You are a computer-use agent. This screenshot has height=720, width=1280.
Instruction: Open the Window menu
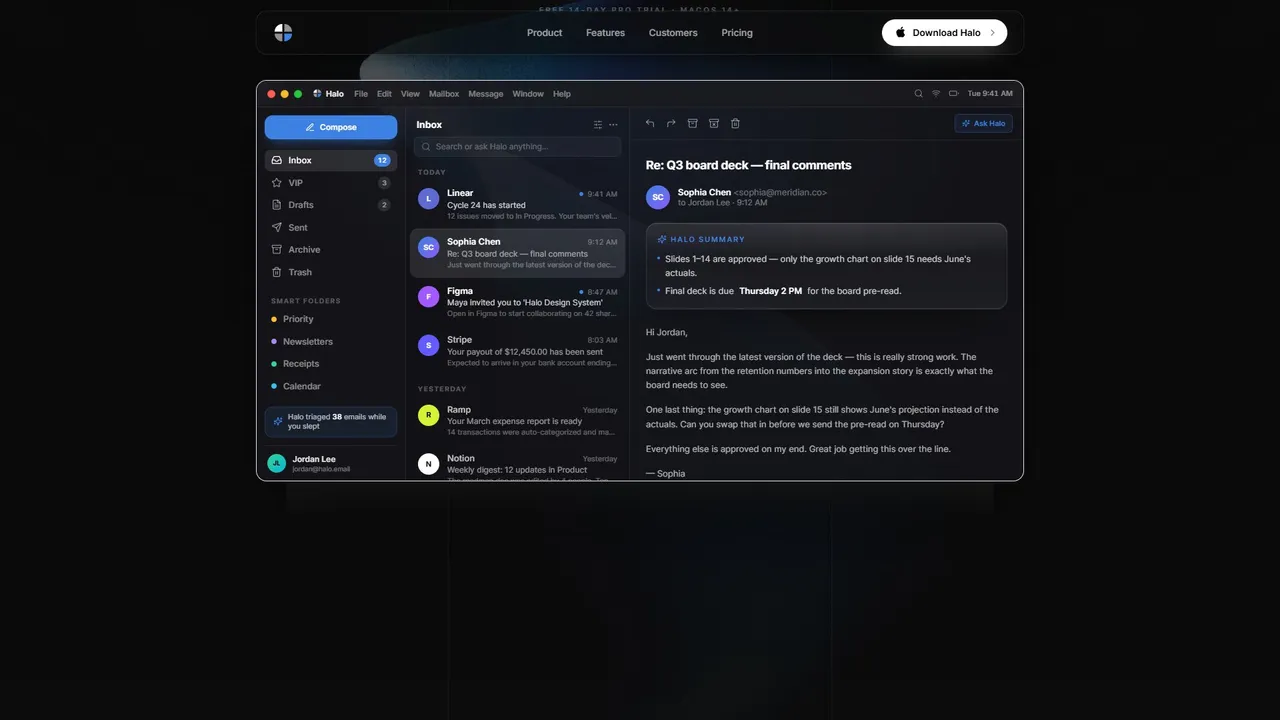(x=528, y=94)
